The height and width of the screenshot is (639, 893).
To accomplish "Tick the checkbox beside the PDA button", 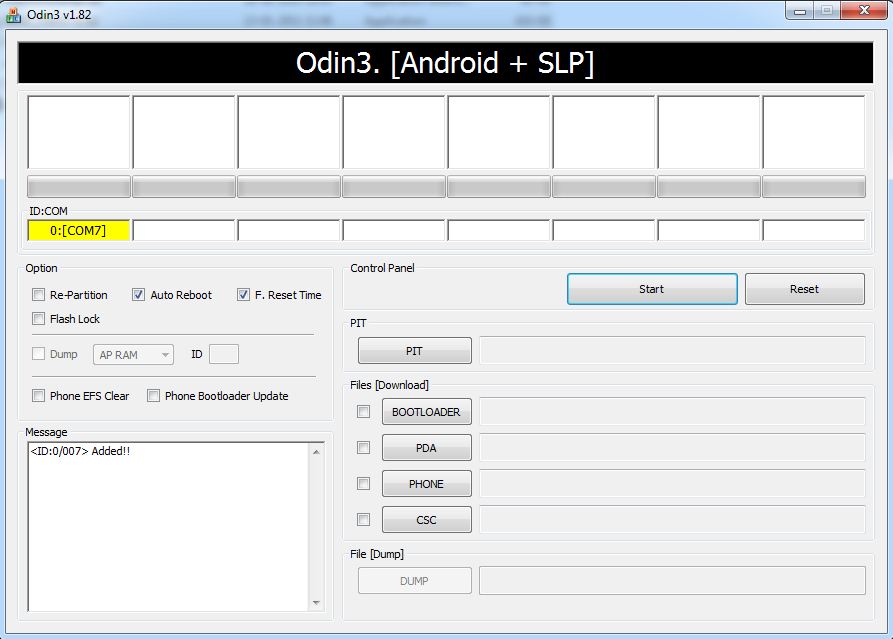I will pos(364,447).
